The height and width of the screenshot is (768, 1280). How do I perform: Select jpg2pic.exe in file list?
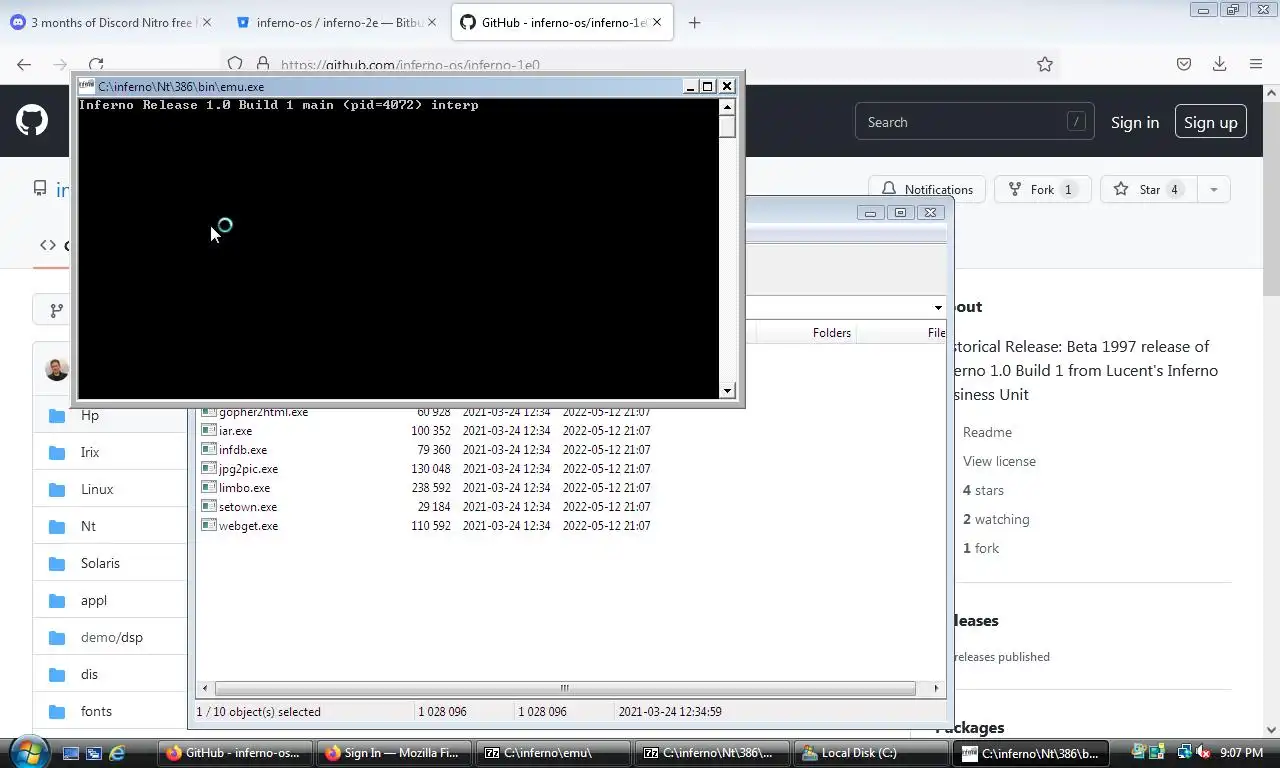coord(248,469)
